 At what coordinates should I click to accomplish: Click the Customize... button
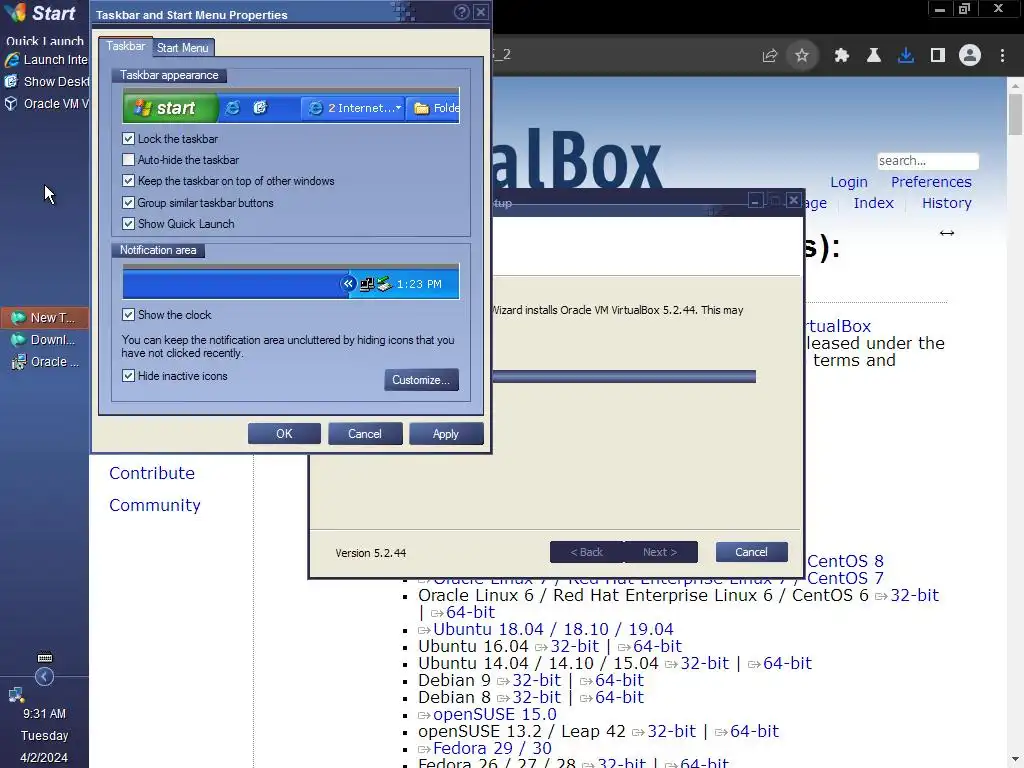tap(421, 380)
